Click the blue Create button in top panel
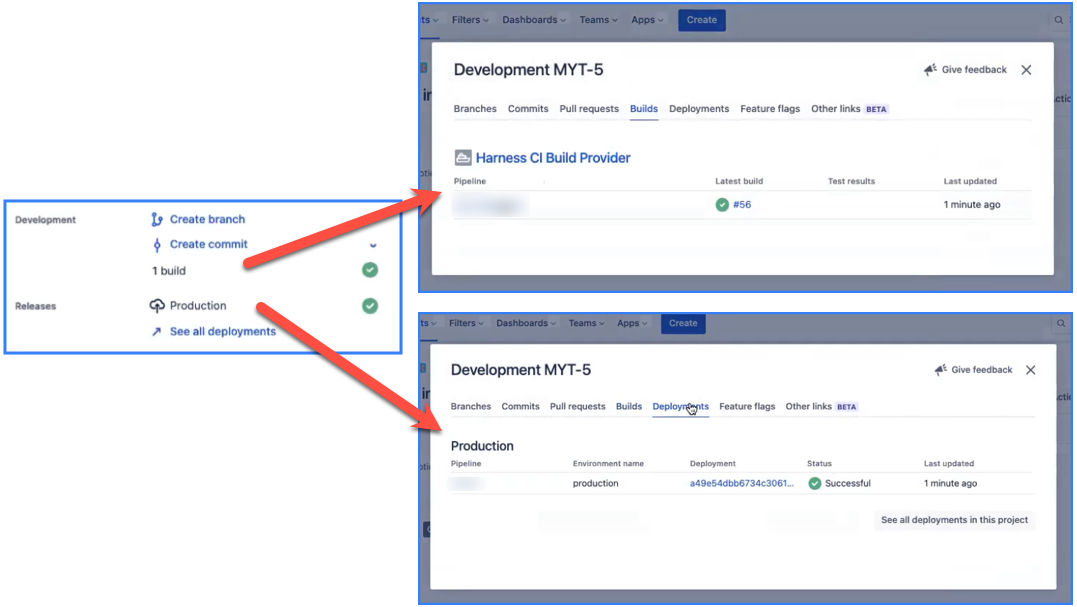The width and height of the screenshot is (1077, 607). pyautogui.click(x=701, y=20)
